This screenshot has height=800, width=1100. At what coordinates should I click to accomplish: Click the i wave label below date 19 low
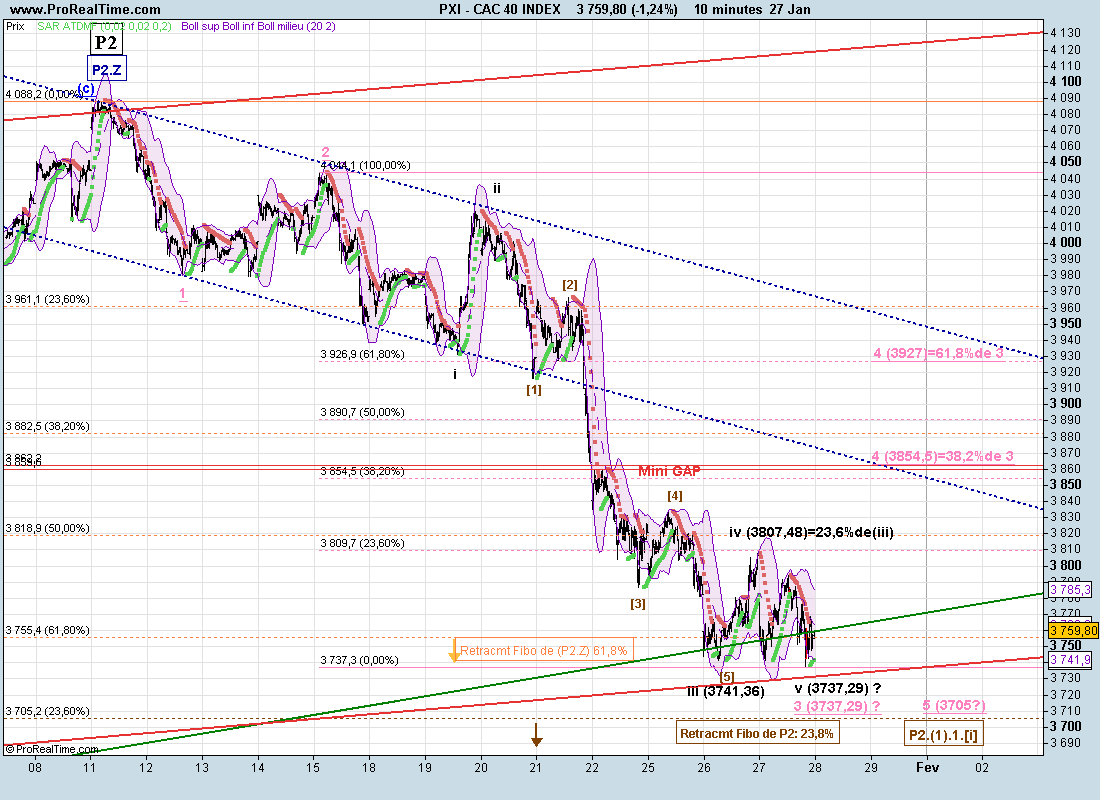(455, 375)
